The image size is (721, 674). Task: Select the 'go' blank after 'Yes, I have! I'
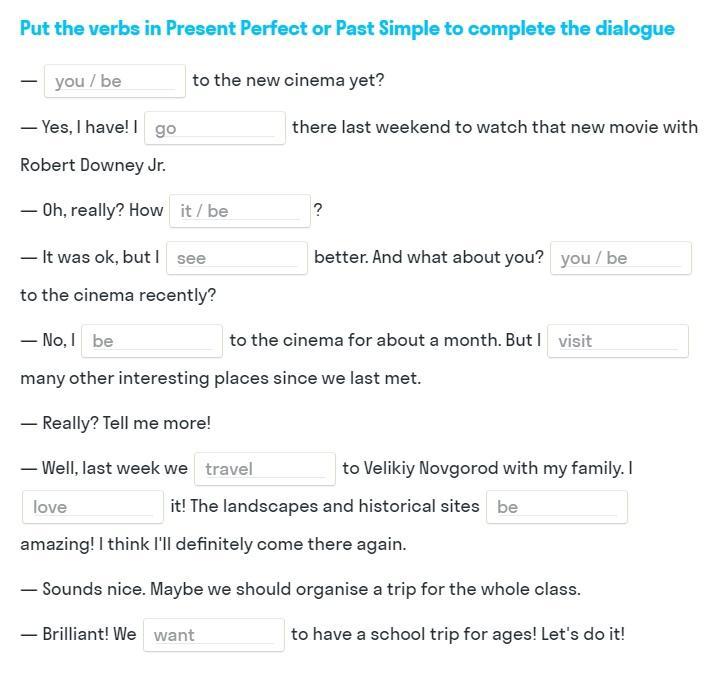tap(215, 128)
